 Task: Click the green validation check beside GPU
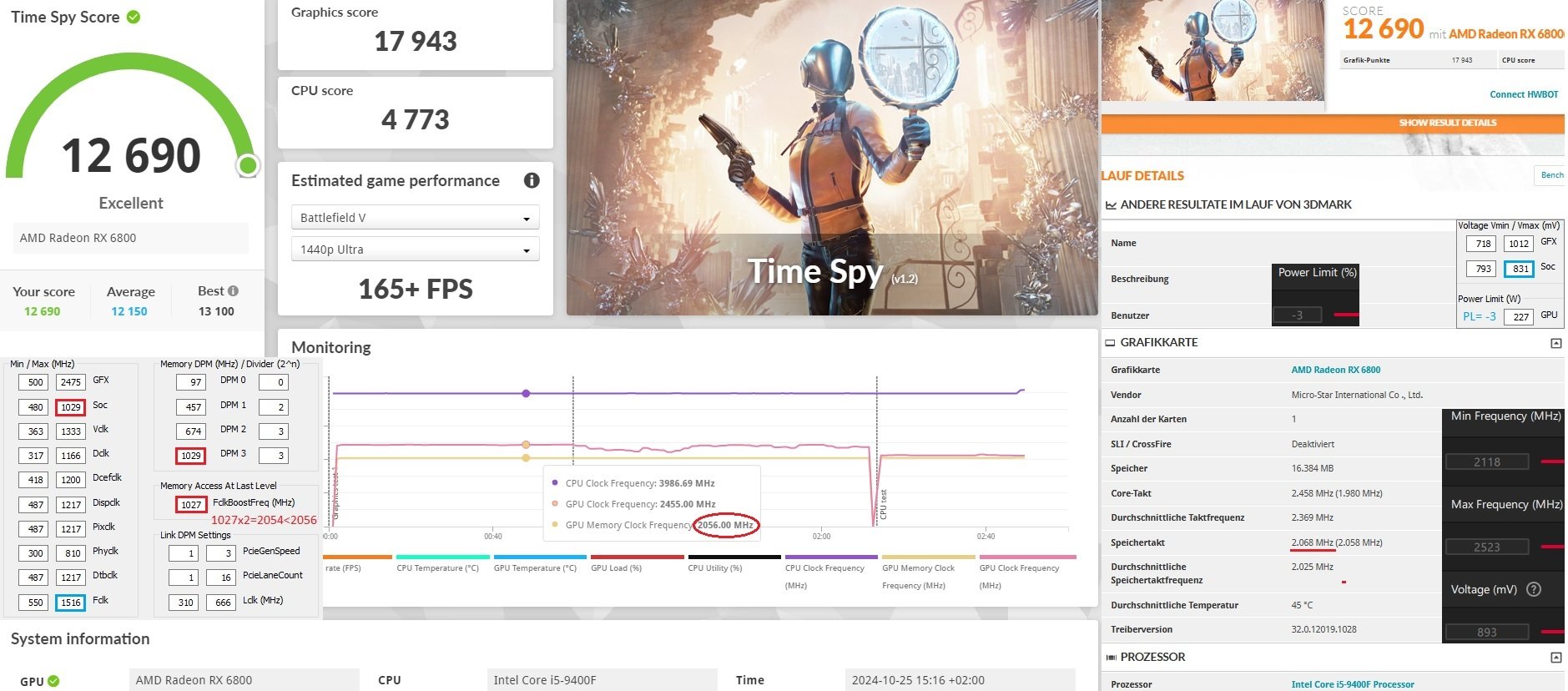(53, 681)
